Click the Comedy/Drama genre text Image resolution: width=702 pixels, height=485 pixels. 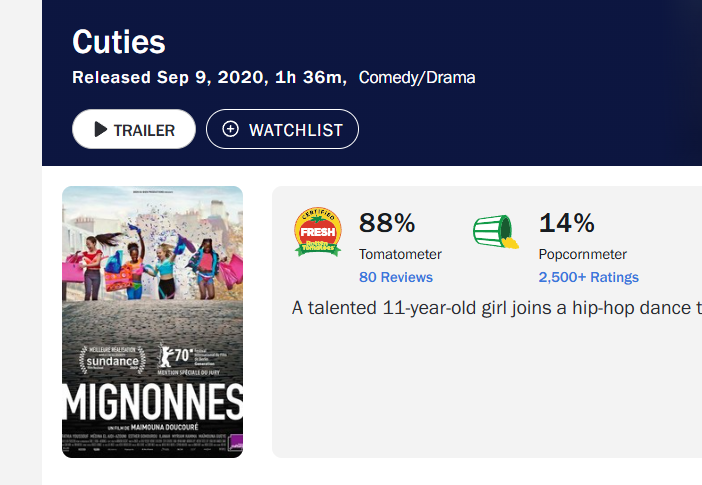tap(417, 77)
